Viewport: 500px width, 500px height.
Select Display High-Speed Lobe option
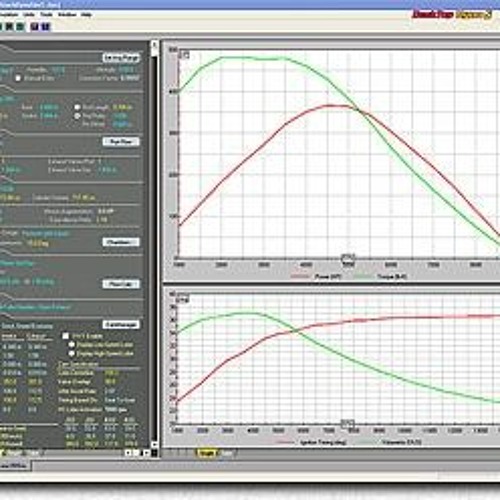point(71,353)
